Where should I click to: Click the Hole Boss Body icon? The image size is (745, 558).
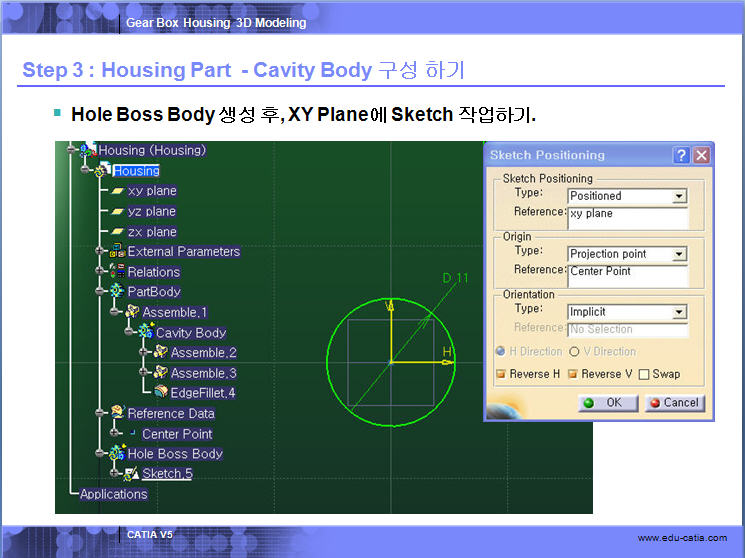tap(117, 454)
